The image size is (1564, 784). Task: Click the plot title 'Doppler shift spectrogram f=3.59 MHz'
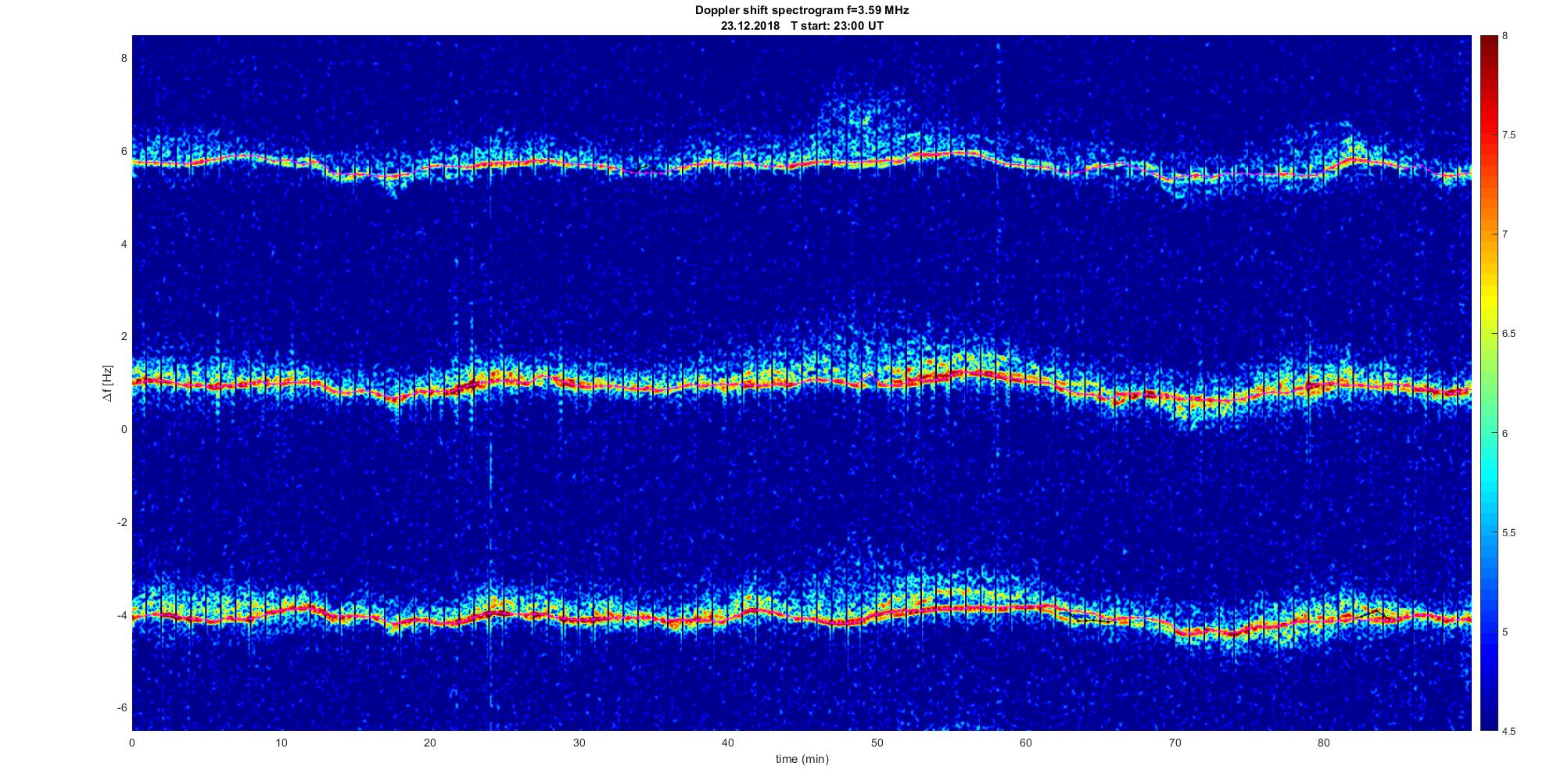click(802, 11)
